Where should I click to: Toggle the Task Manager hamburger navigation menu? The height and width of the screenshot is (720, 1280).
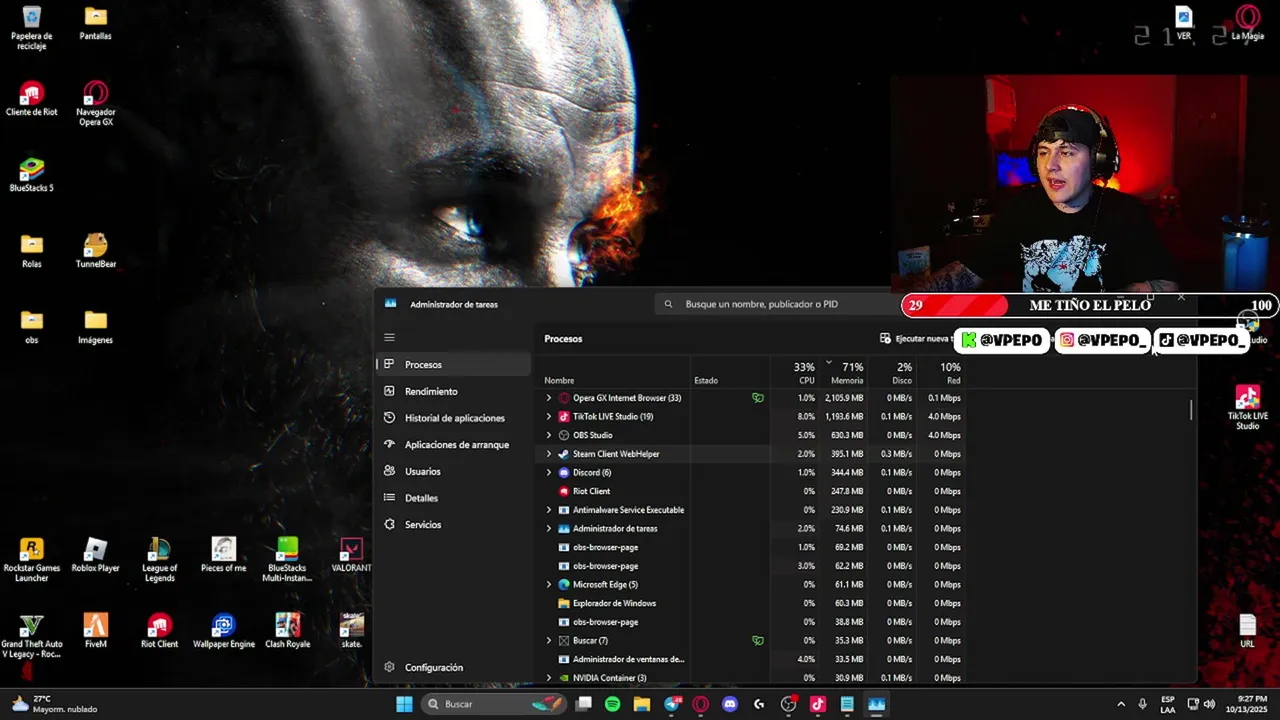(x=389, y=338)
